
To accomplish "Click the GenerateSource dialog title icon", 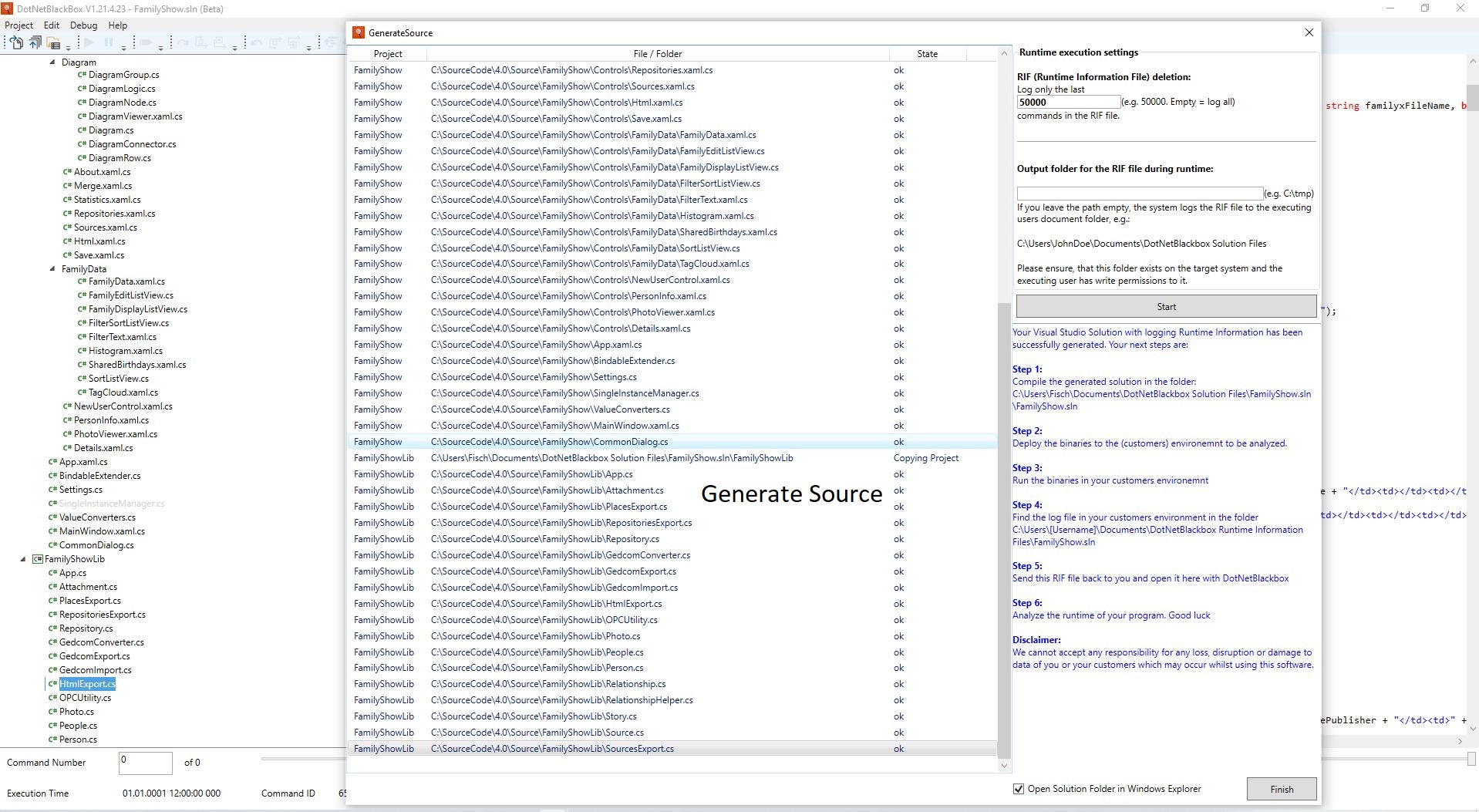I will (x=358, y=32).
